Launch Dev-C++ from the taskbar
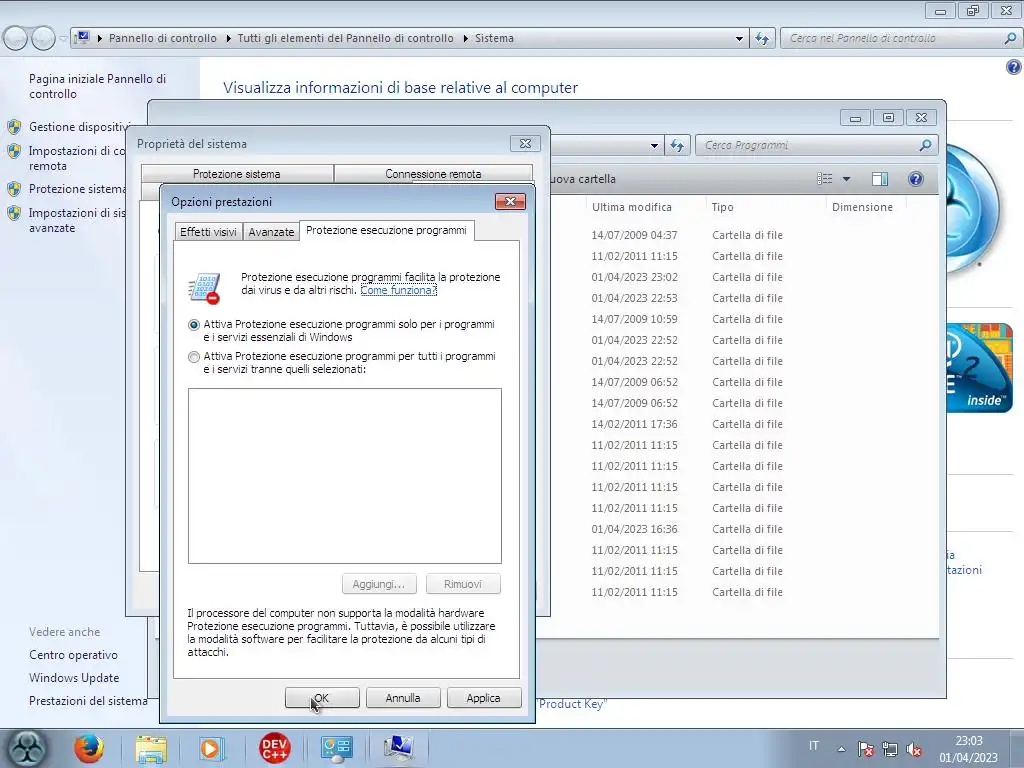This screenshot has height=768, width=1024. pyautogui.click(x=274, y=748)
